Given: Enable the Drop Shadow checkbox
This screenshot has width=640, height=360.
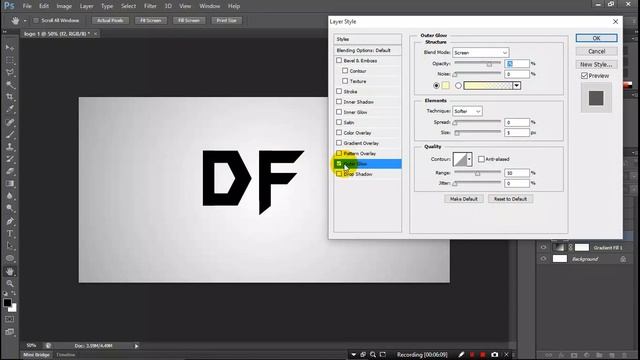Looking at the screenshot, I should pos(339,173).
